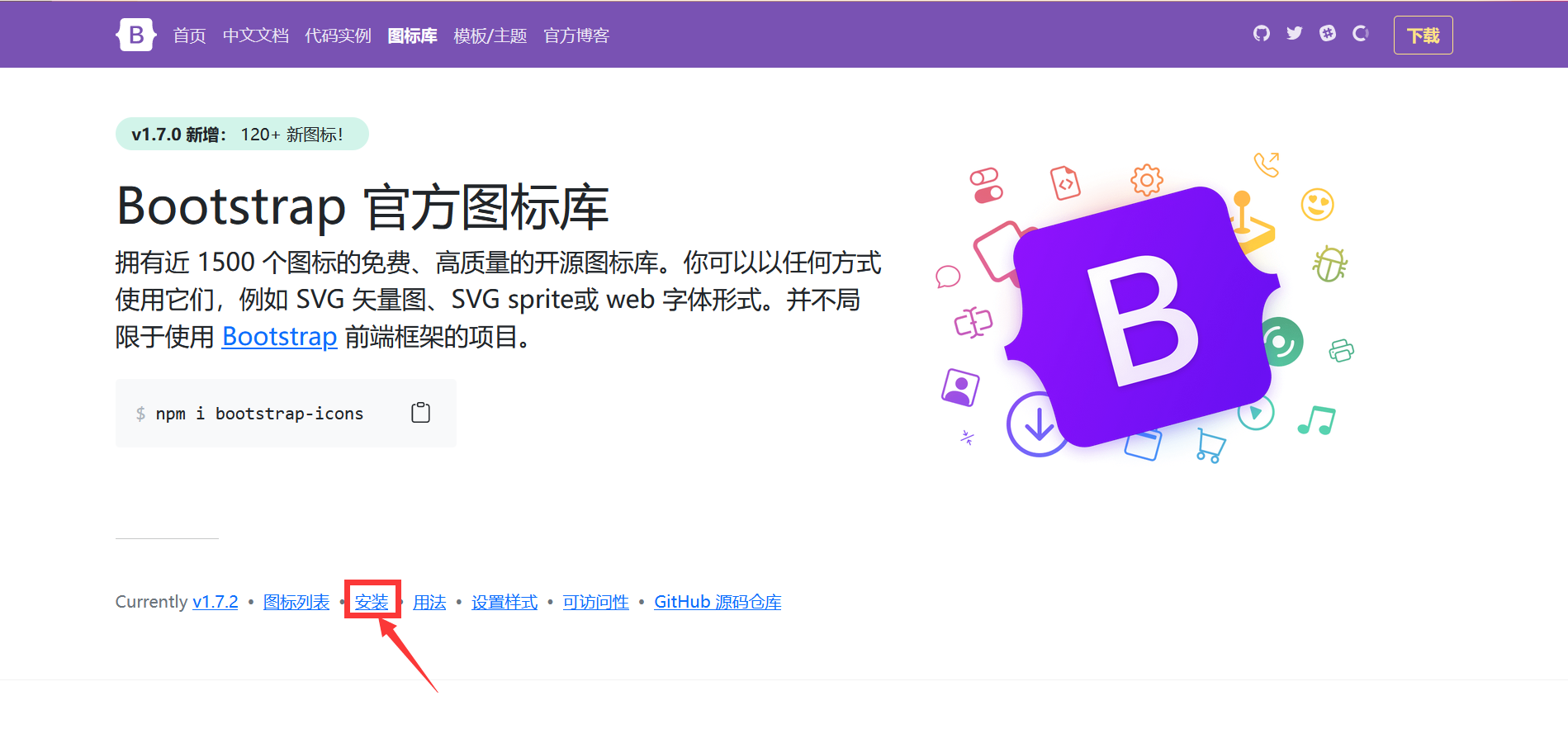Image resolution: width=1568 pixels, height=729 pixels.
Task: Open 中文文档 from the top navigation
Action: coord(255,36)
